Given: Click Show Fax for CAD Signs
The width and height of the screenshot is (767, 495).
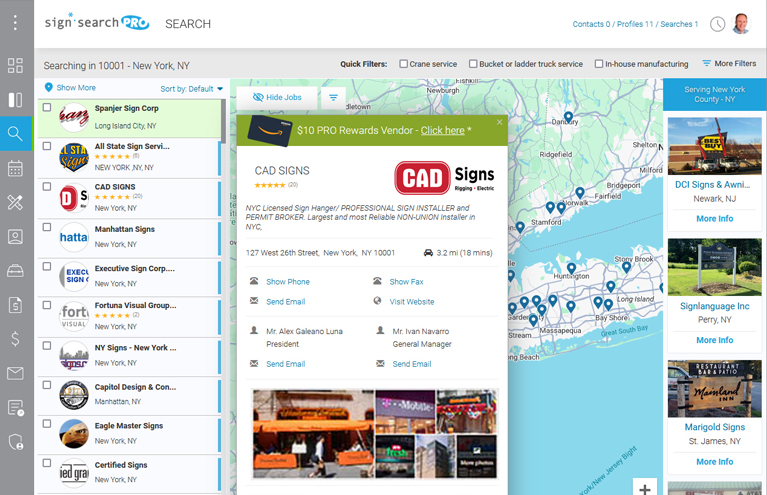Looking at the screenshot, I should (x=406, y=282).
